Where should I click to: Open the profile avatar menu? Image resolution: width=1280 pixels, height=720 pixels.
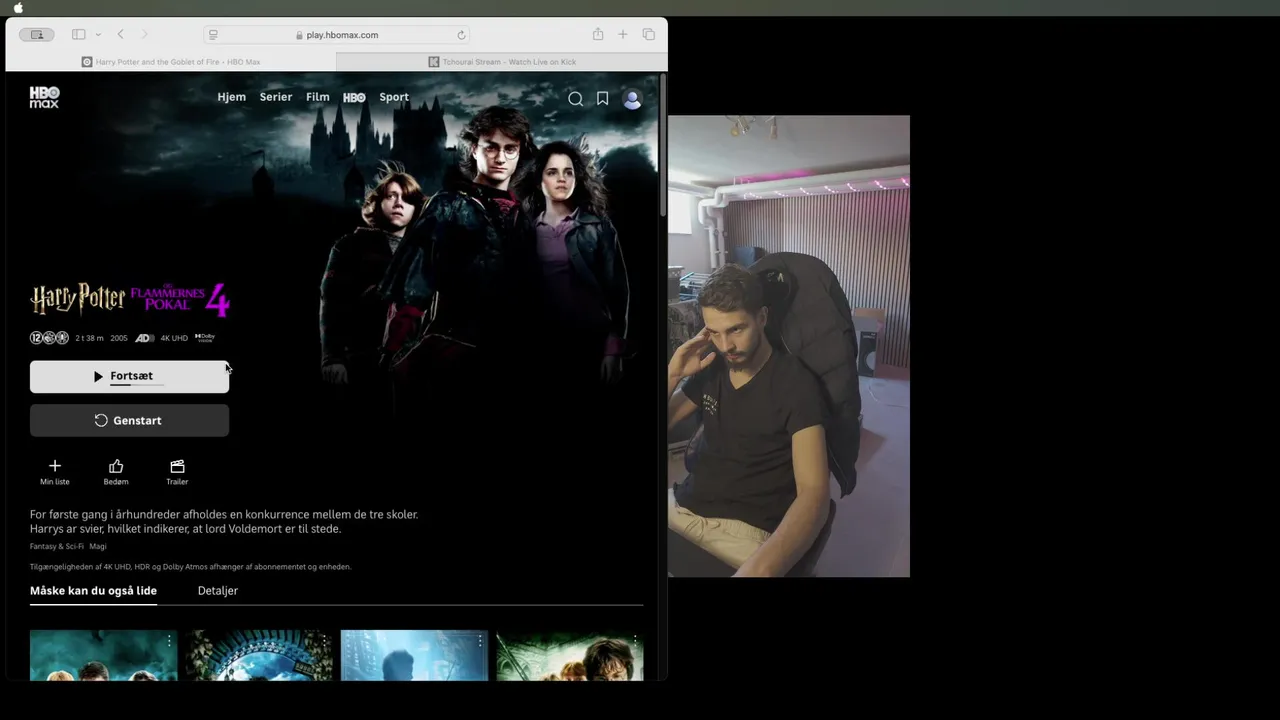click(632, 99)
